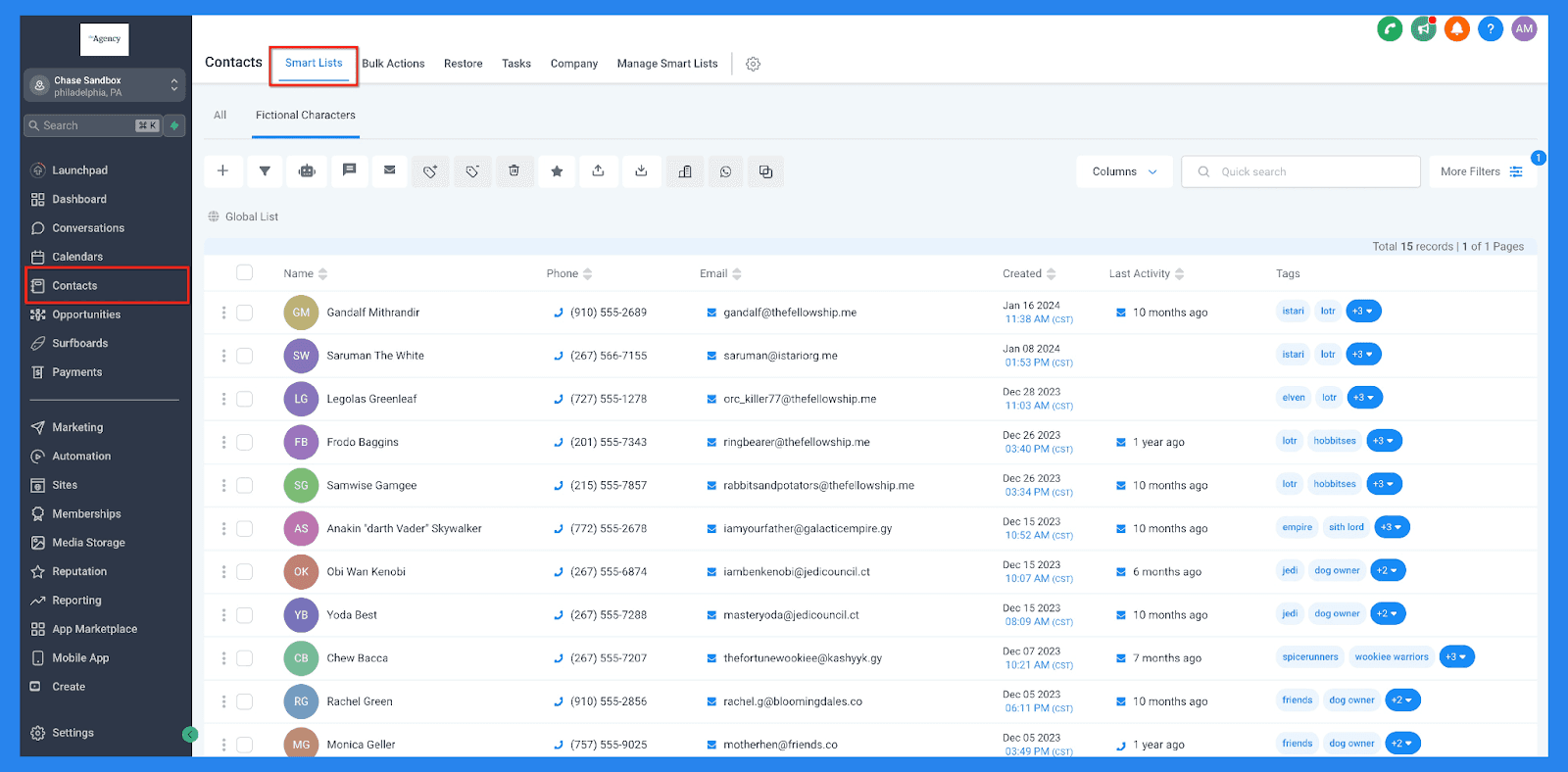Open the Columns dropdown
Image resolution: width=1568 pixels, height=772 pixels.
[1124, 171]
